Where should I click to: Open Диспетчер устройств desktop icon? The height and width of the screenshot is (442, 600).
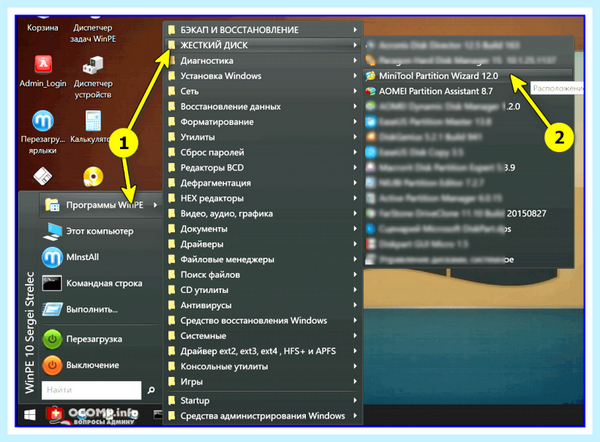pos(93,78)
